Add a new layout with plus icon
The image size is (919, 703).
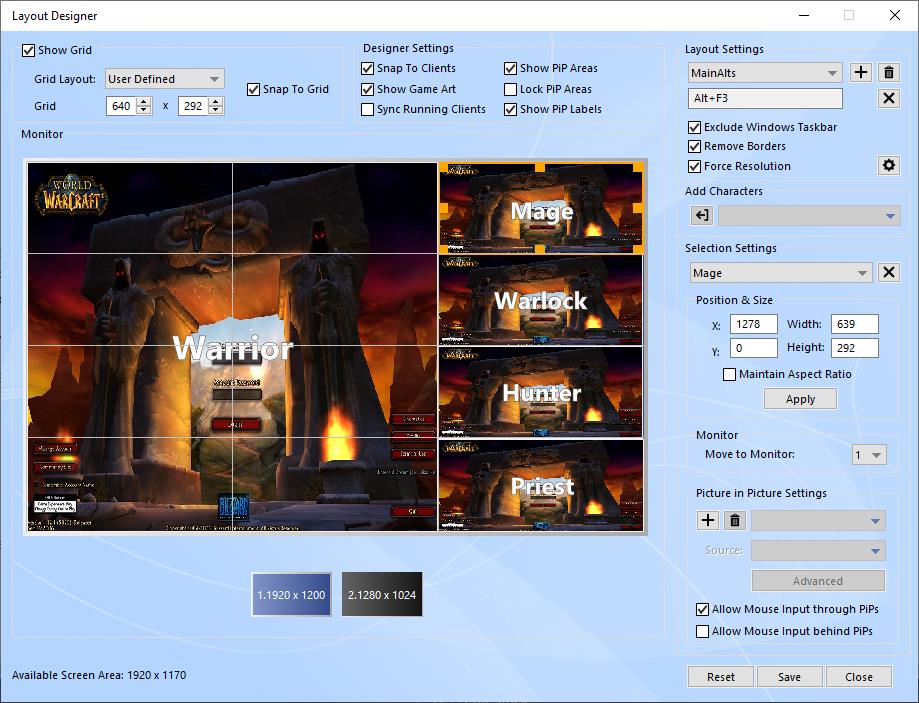860,73
